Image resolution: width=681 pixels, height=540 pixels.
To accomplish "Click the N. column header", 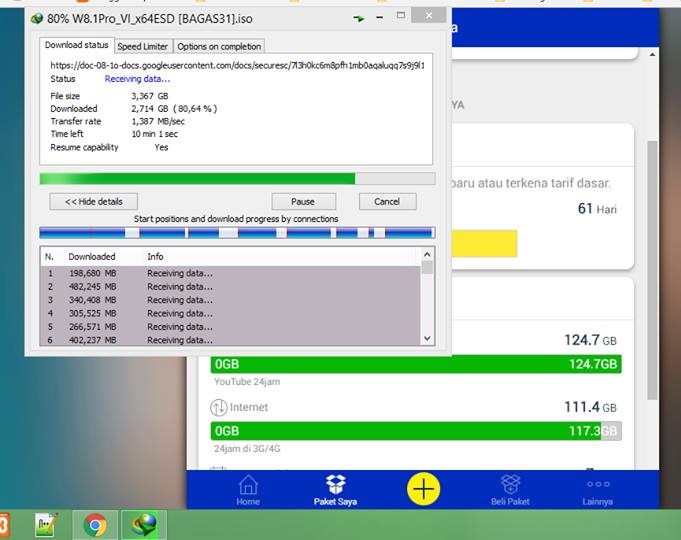I will (x=49, y=257).
